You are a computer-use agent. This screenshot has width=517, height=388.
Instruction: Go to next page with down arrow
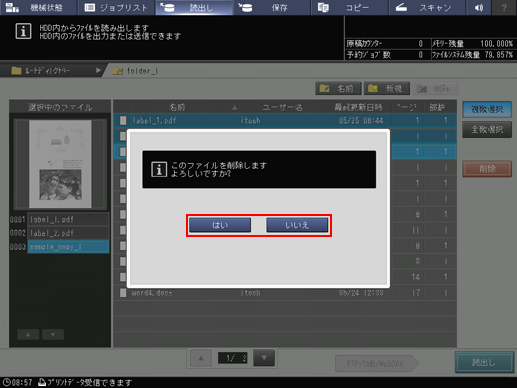tap(264, 358)
